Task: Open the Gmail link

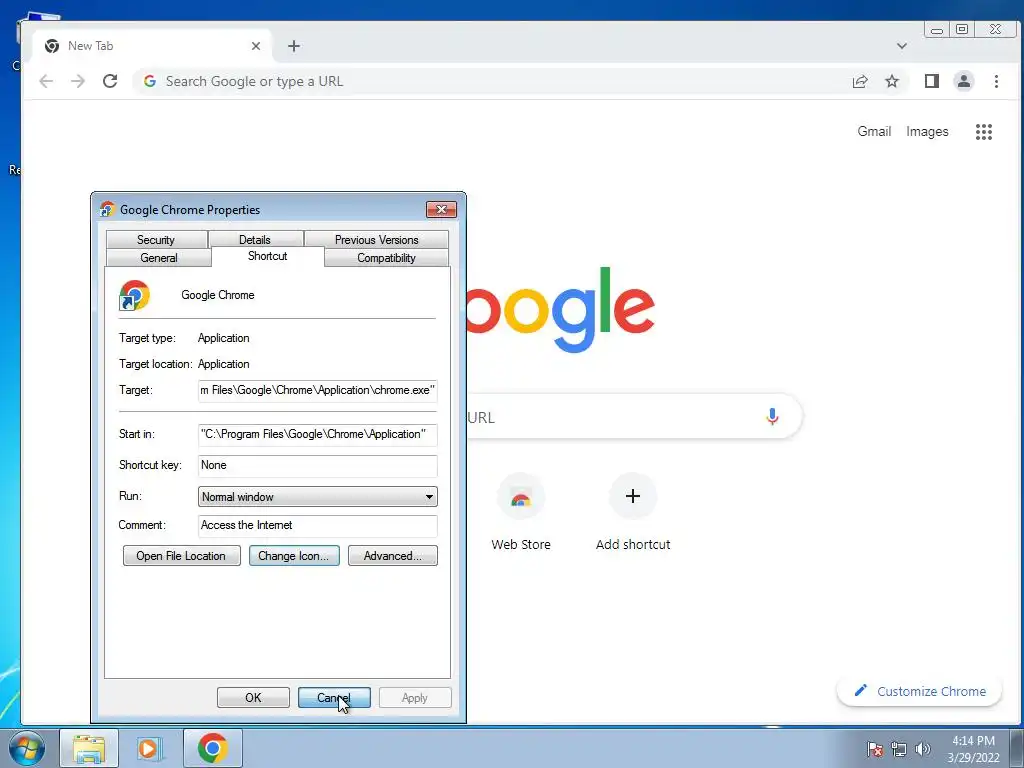Action: click(874, 131)
